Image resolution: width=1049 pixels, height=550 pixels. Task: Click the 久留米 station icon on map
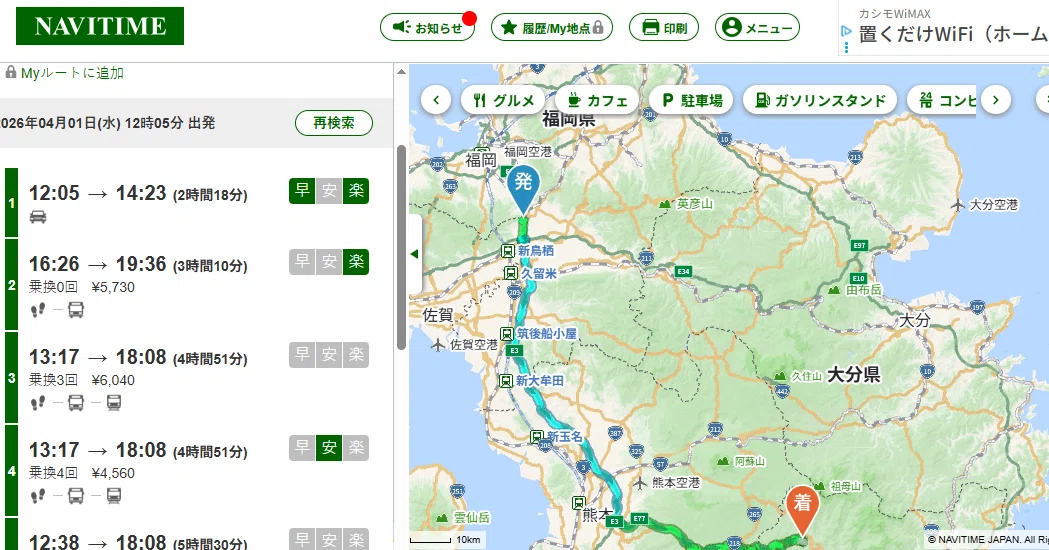510,273
